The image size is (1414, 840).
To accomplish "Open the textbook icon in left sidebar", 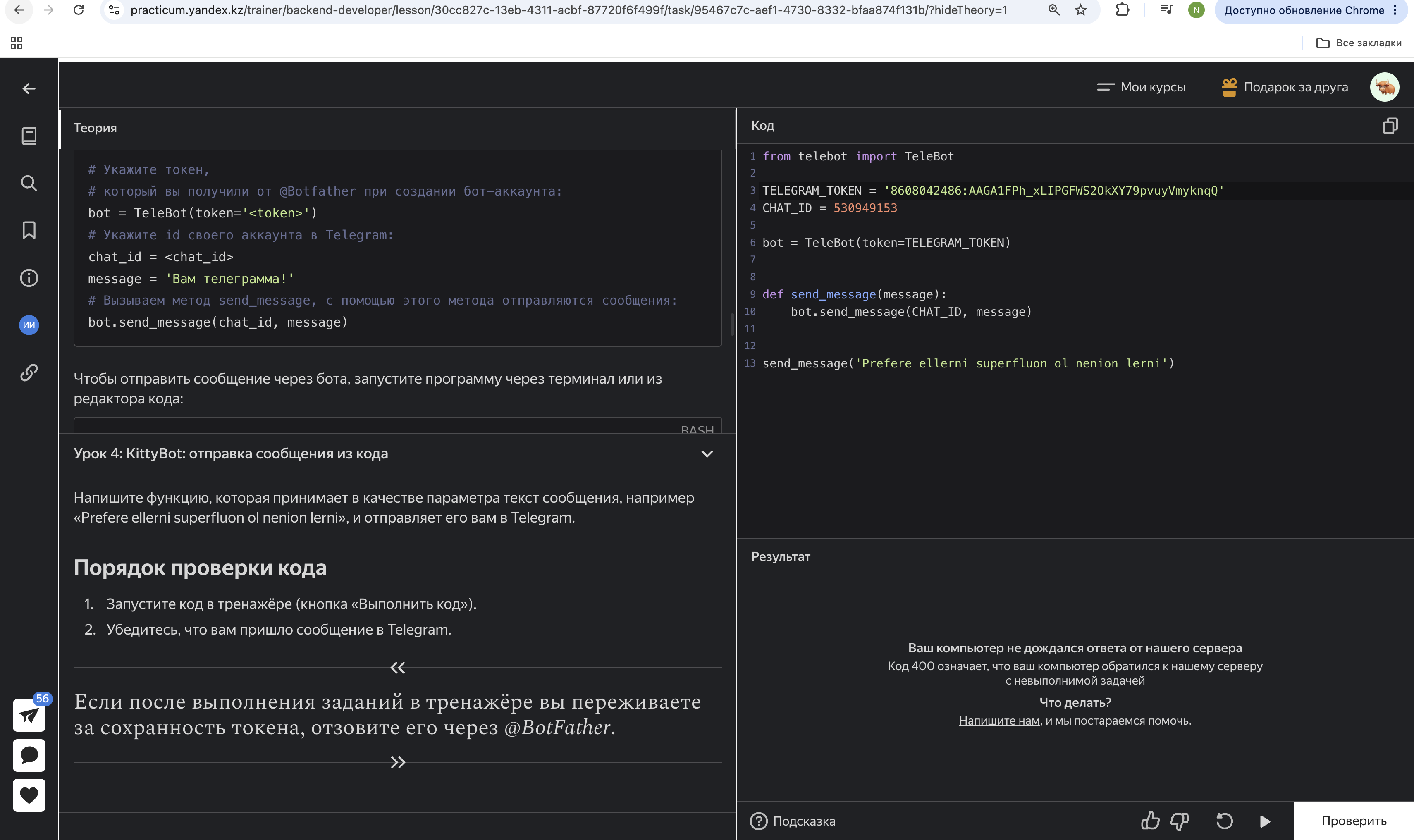I will coord(29,136).
